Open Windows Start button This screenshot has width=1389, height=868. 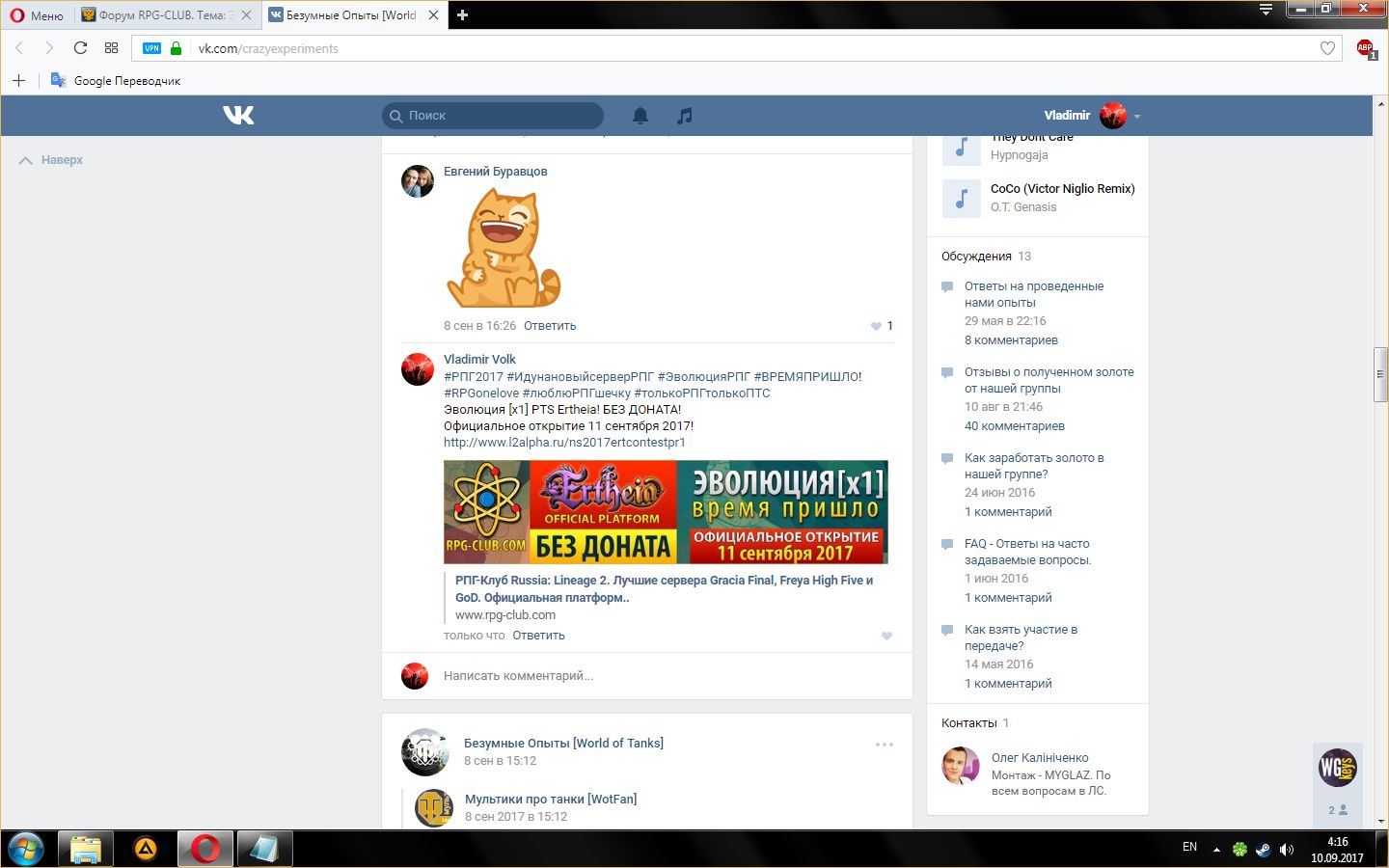26,849
